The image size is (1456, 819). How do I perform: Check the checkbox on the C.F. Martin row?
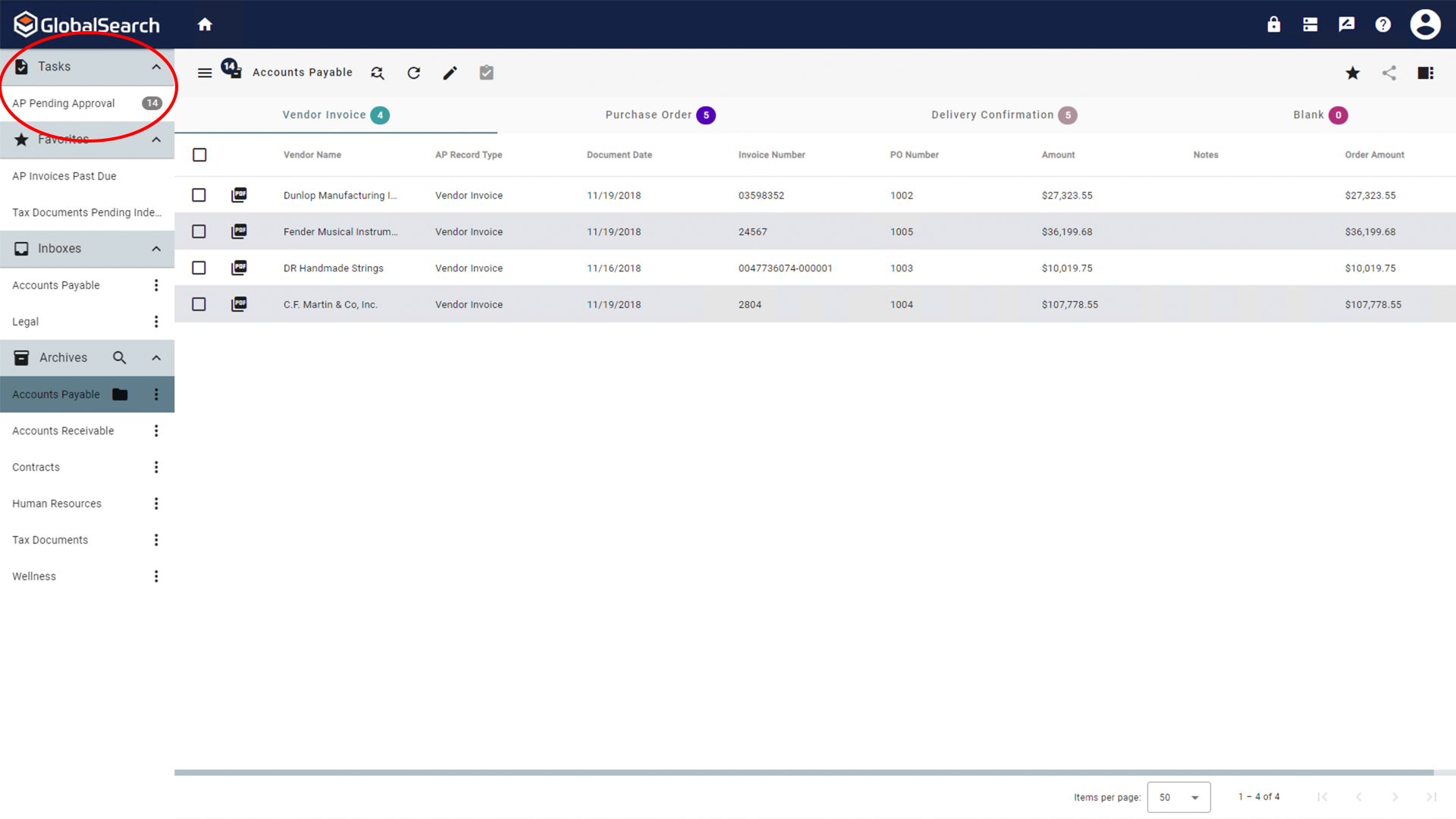[x=199, y=304]
